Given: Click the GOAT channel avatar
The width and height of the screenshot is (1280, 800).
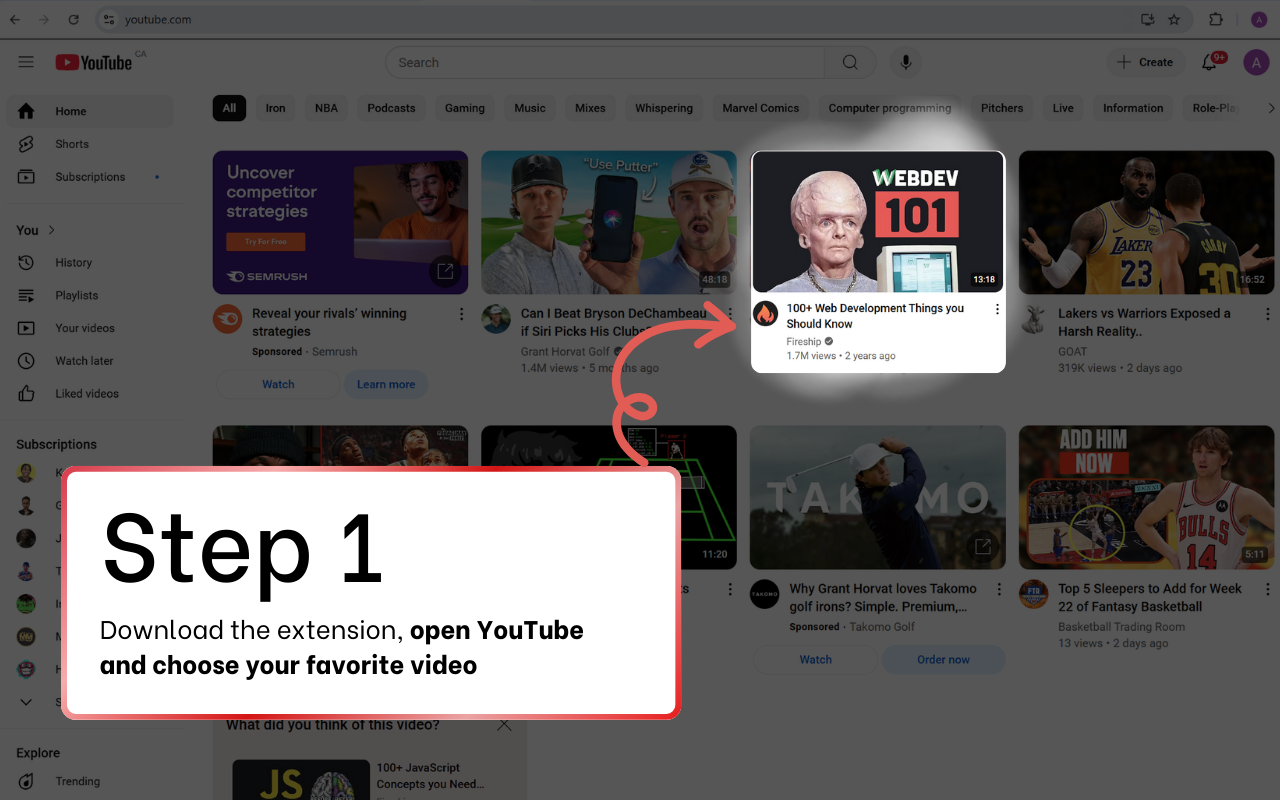Looking at the screenshot, I should (x=1033, y=319).
